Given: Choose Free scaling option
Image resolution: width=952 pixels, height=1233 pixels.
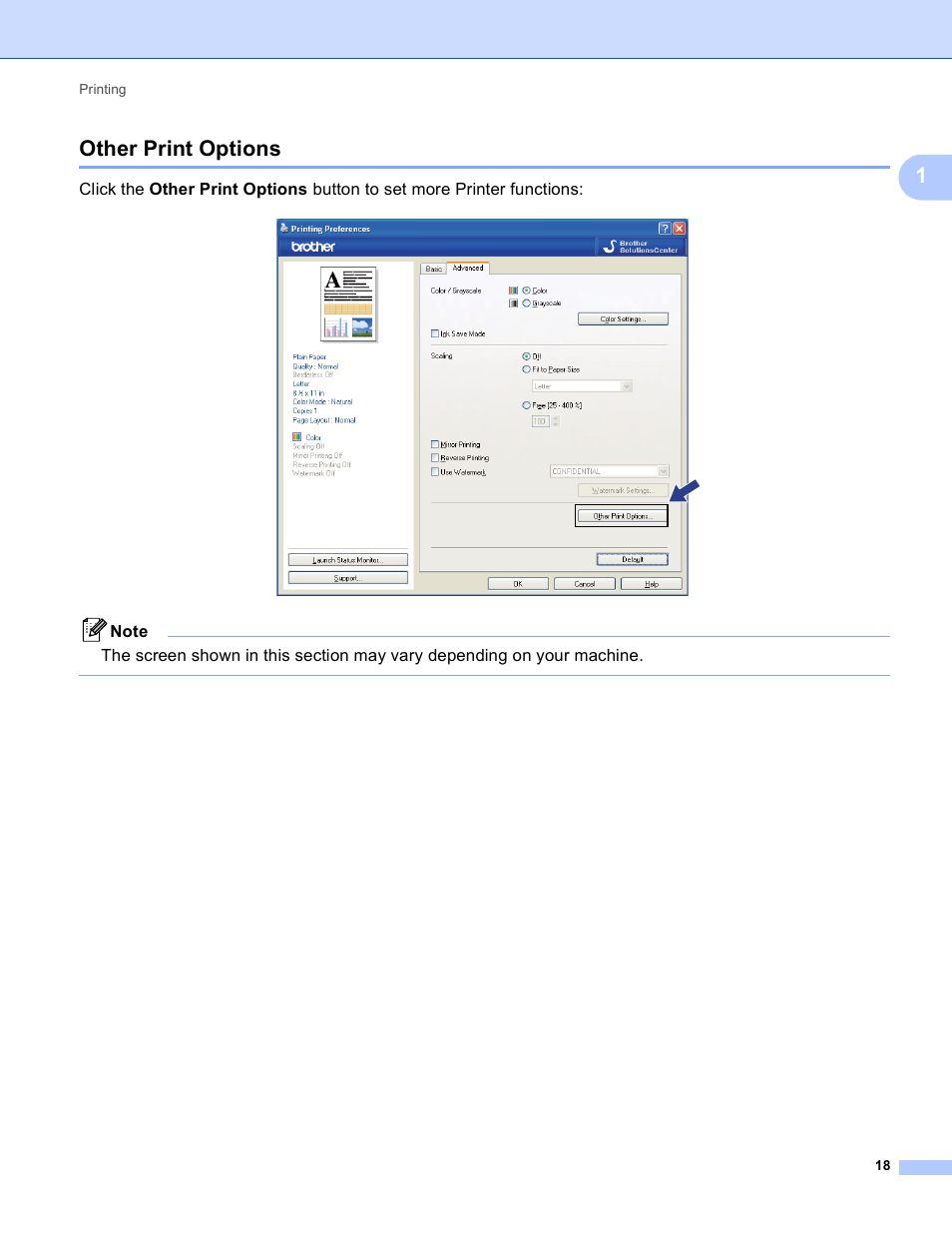Looking at the screenshot, I should pyautogui.click(x=526, y=405).
